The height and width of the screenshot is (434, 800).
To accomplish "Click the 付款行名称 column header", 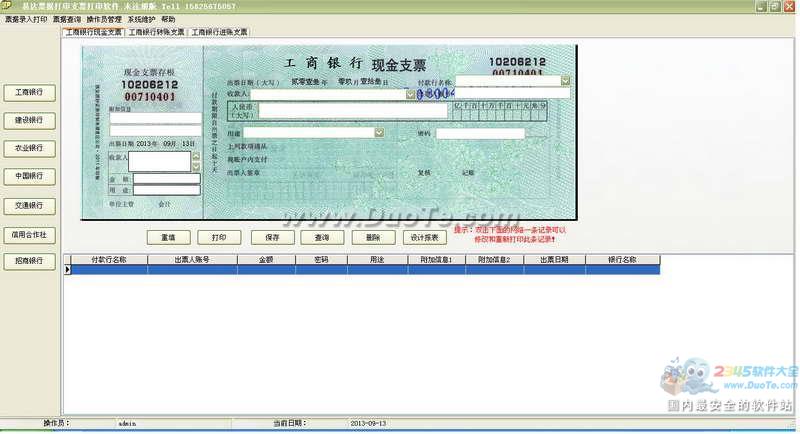I will coord(109,260).
